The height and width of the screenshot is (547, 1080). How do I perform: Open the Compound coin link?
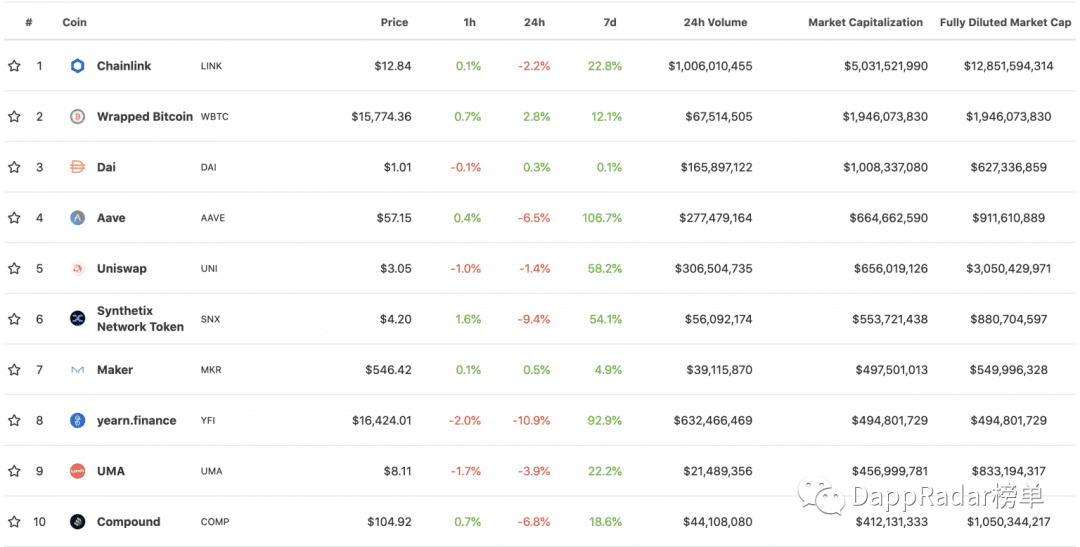coord(128,522)
